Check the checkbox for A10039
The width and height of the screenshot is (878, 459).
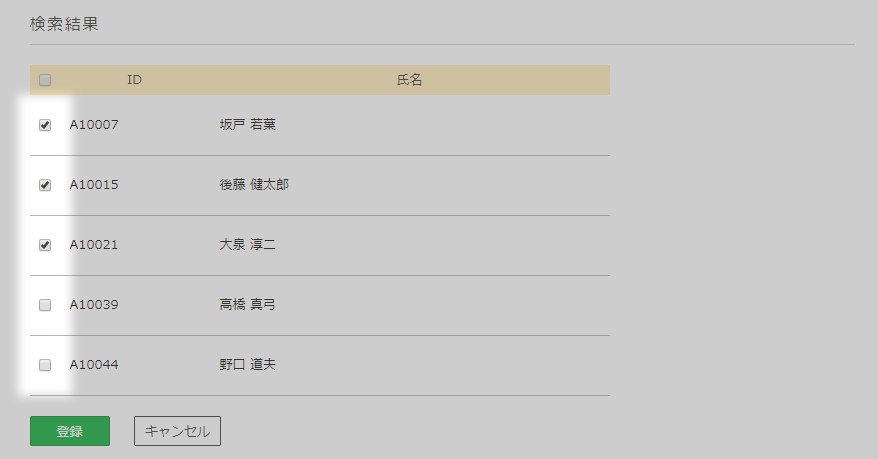pyautogui.click(x=45, y=305)
